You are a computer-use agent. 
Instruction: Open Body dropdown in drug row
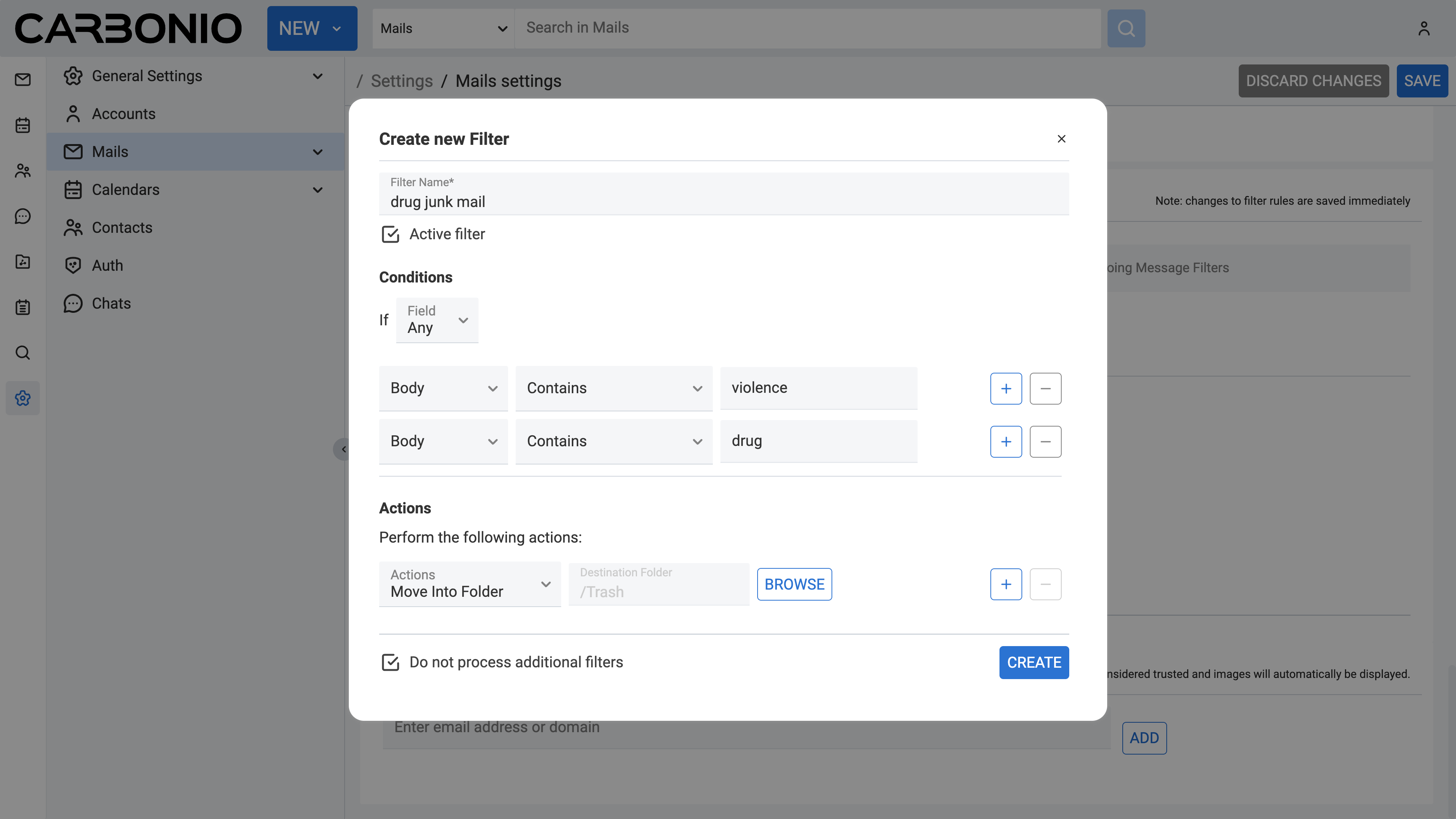tap(443, 441)
